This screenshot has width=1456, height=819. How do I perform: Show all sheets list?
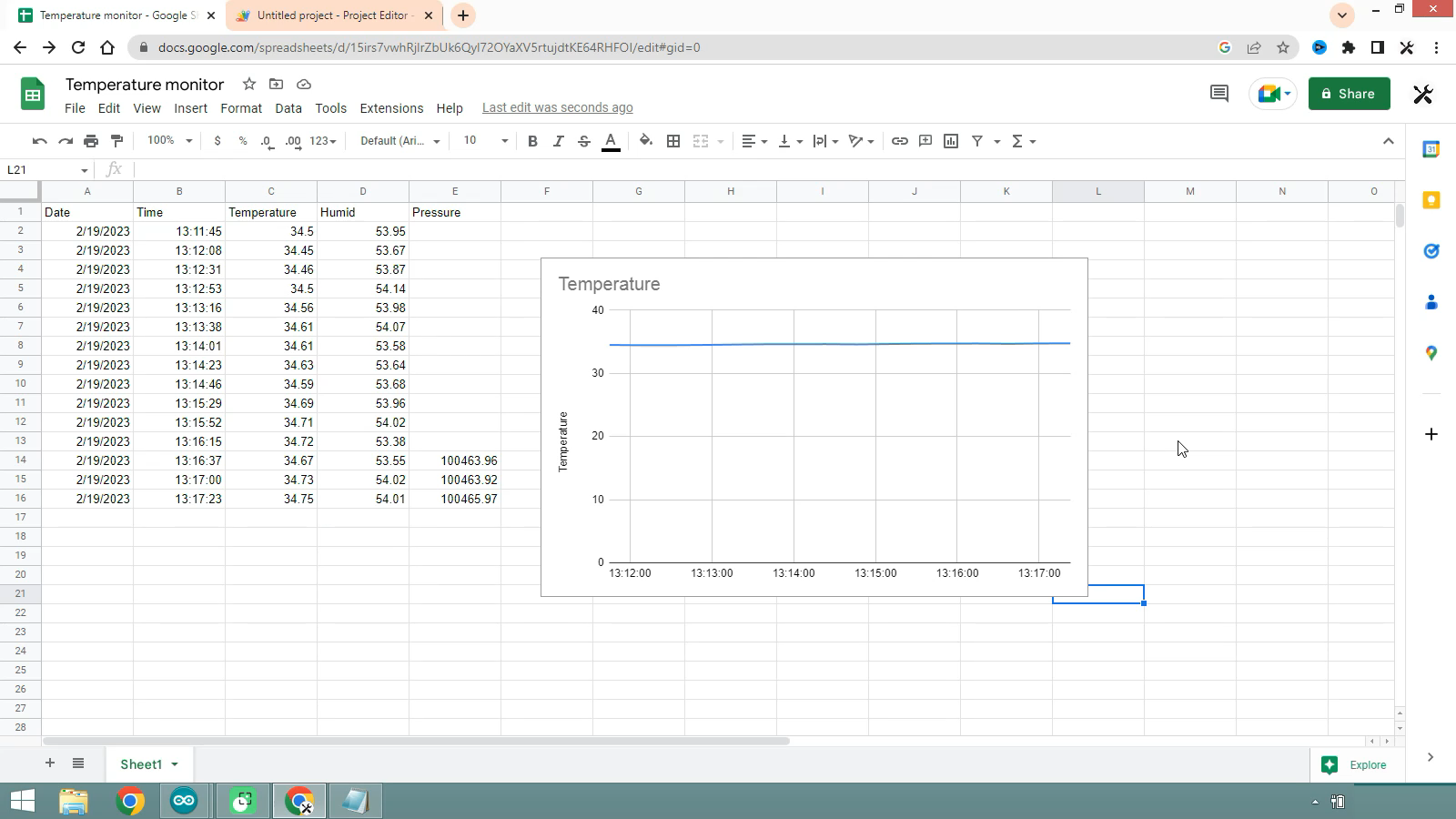[78, 763]
